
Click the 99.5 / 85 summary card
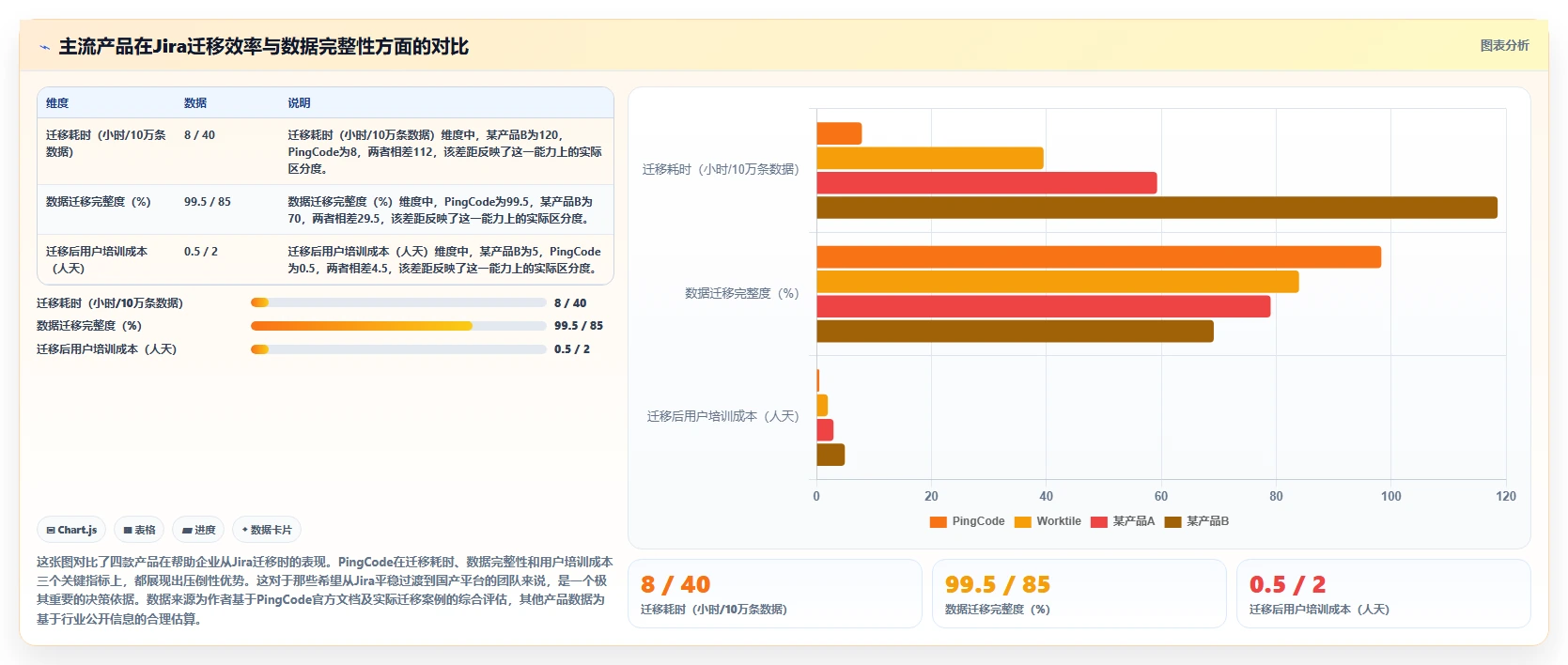(1079, 594)
